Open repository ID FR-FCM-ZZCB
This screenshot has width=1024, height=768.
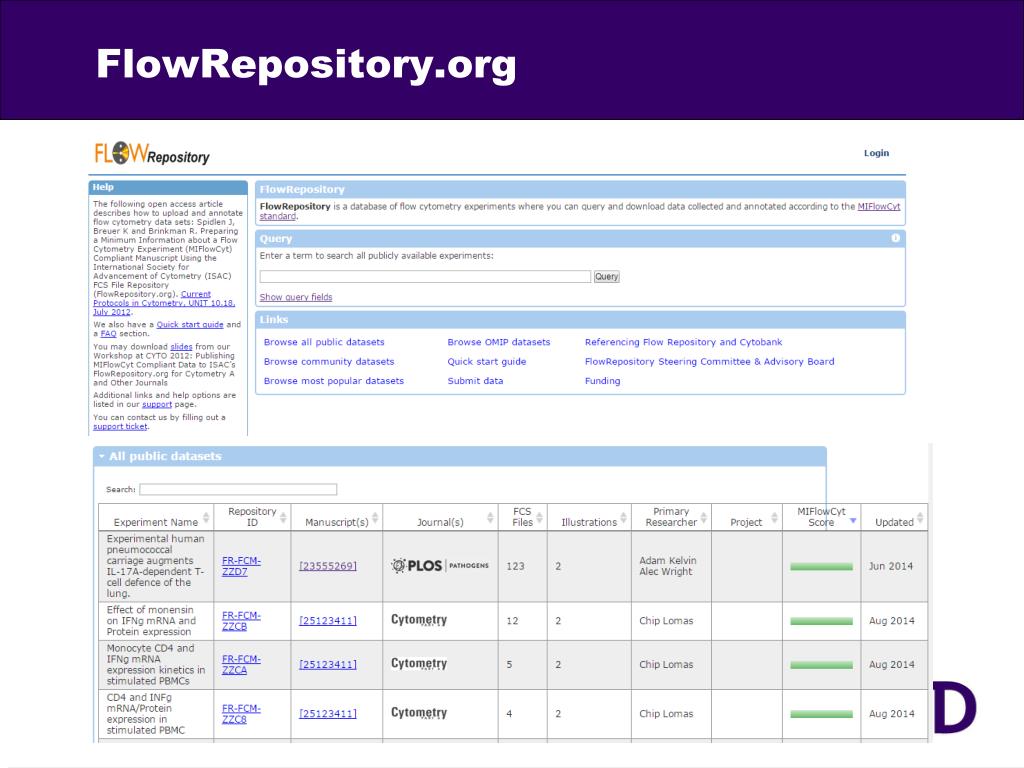pos(241,621)
